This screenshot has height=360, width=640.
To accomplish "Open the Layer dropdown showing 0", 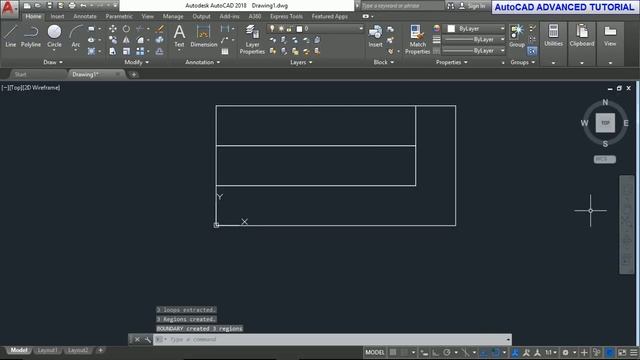I will tap(315, 29).
